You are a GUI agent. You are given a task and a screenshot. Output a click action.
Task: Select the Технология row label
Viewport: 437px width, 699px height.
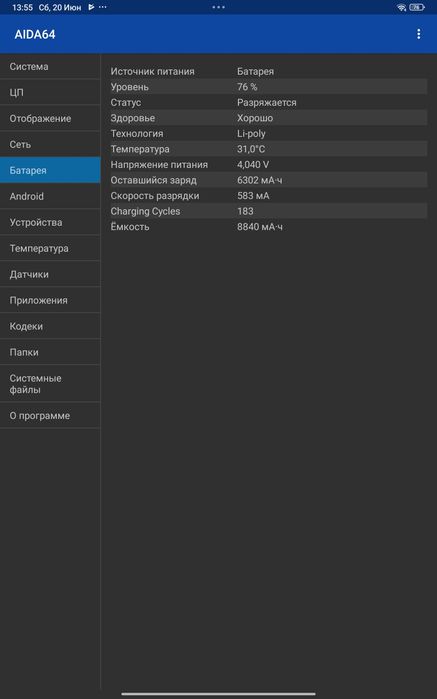tap(137, 134)
